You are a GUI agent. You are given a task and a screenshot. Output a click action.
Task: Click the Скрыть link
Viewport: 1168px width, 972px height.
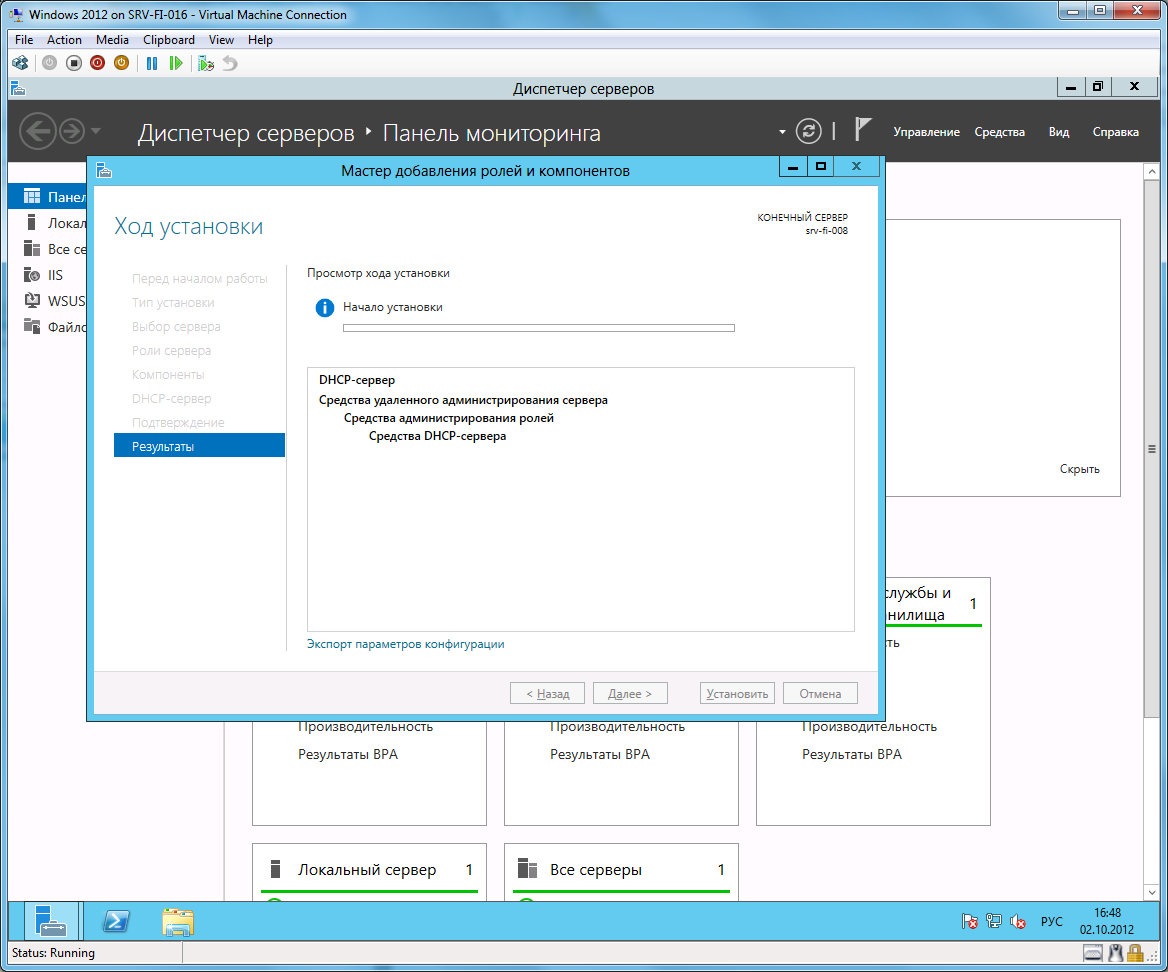coord(1079,469)
